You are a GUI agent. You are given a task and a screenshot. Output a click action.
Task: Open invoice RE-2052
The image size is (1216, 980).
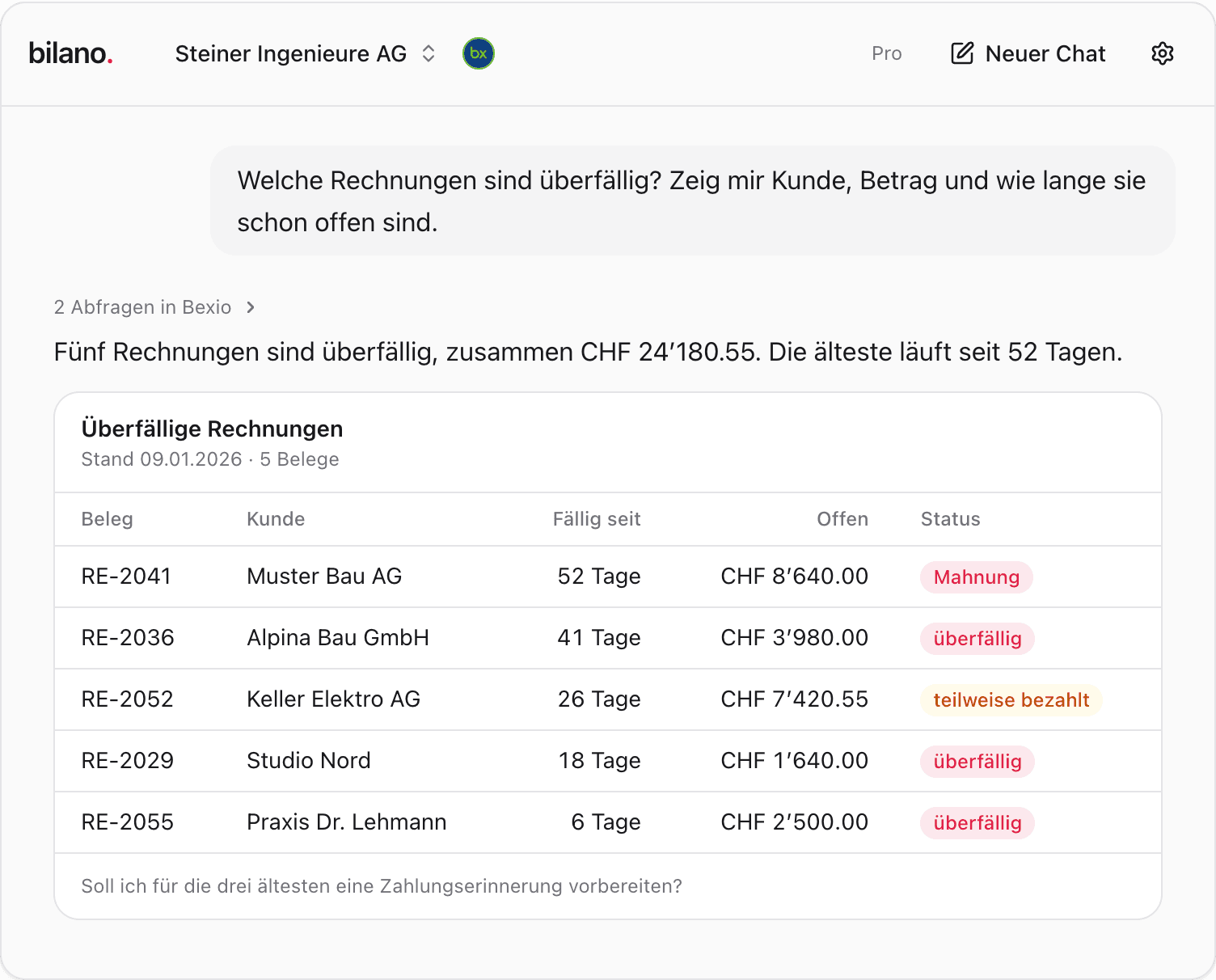click(128, 699)
